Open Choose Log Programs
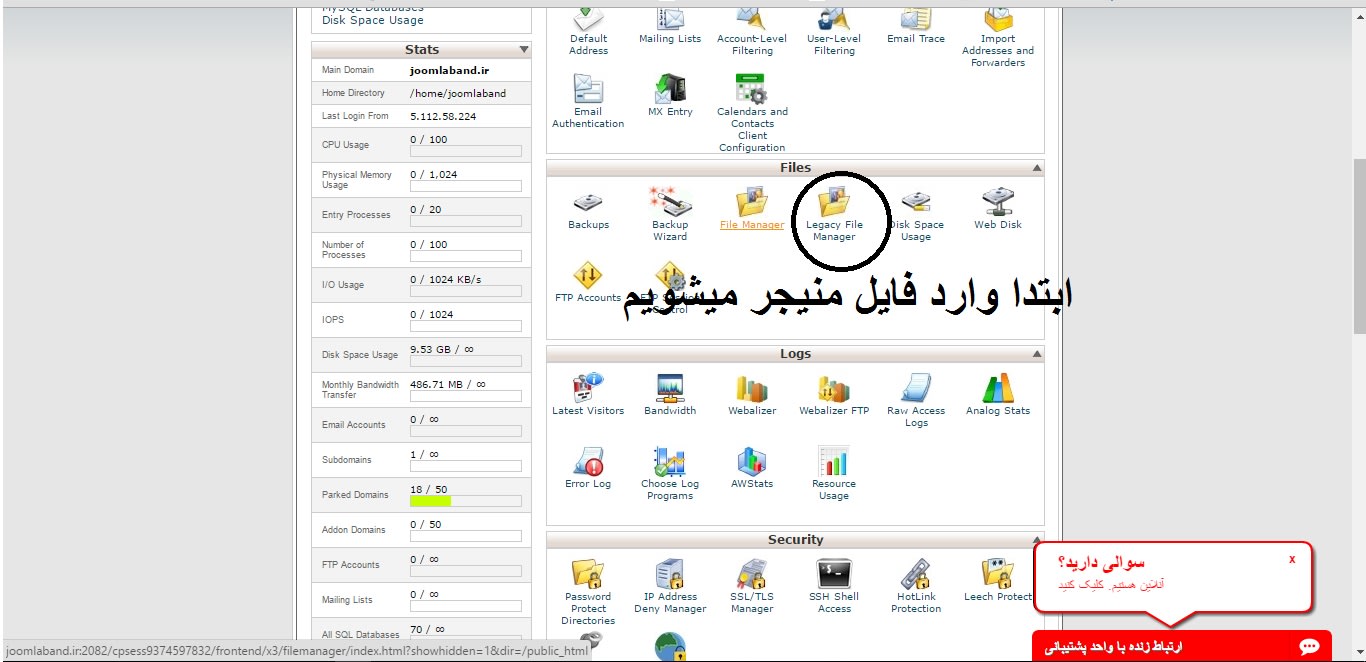 (669, 465)
